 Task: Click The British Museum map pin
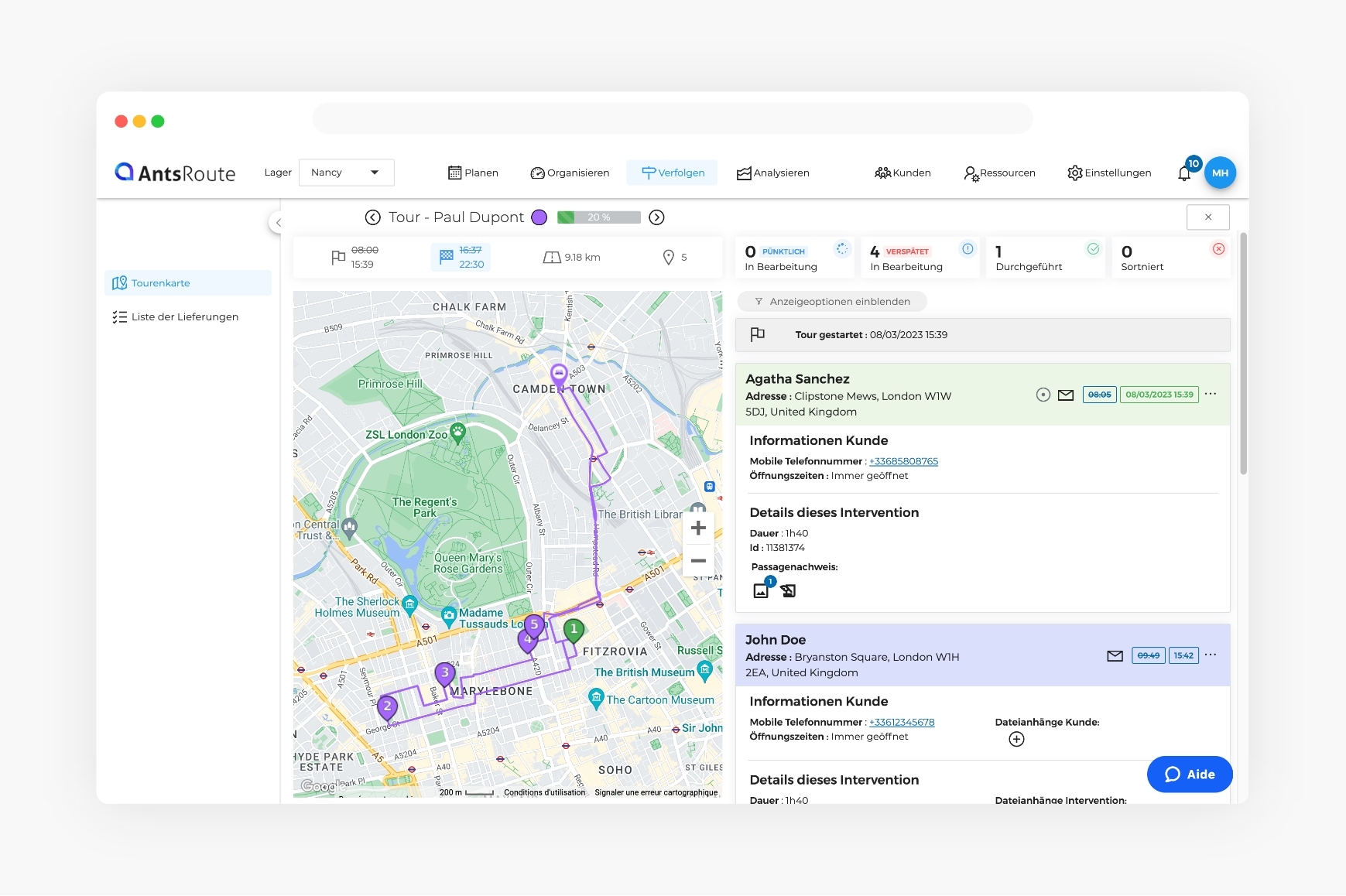(x=704, y=670)
